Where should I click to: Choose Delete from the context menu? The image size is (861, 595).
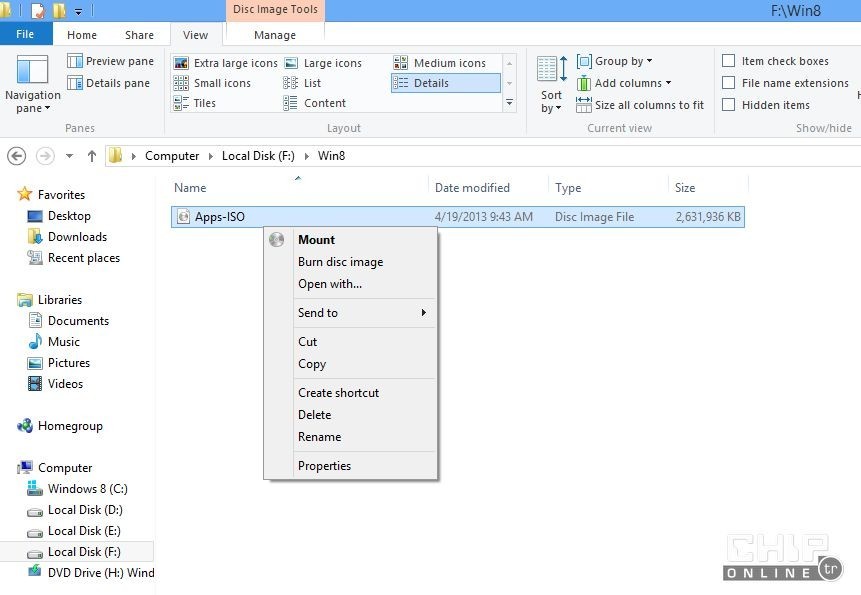point(351,415)
